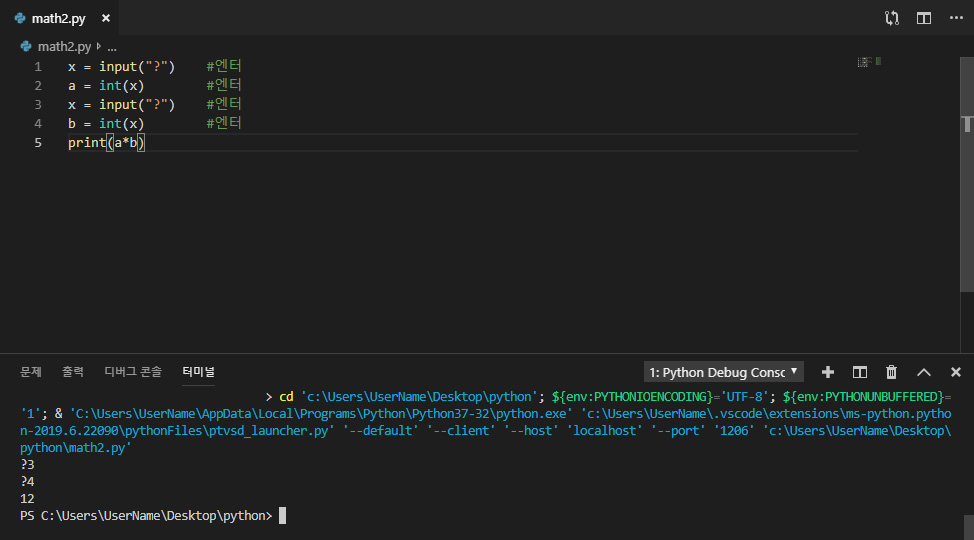Image resolution: width=974 pixels, height=540 pixels.
Task: Click the 'a = int(x)' code line
Action: coord(106,86)
